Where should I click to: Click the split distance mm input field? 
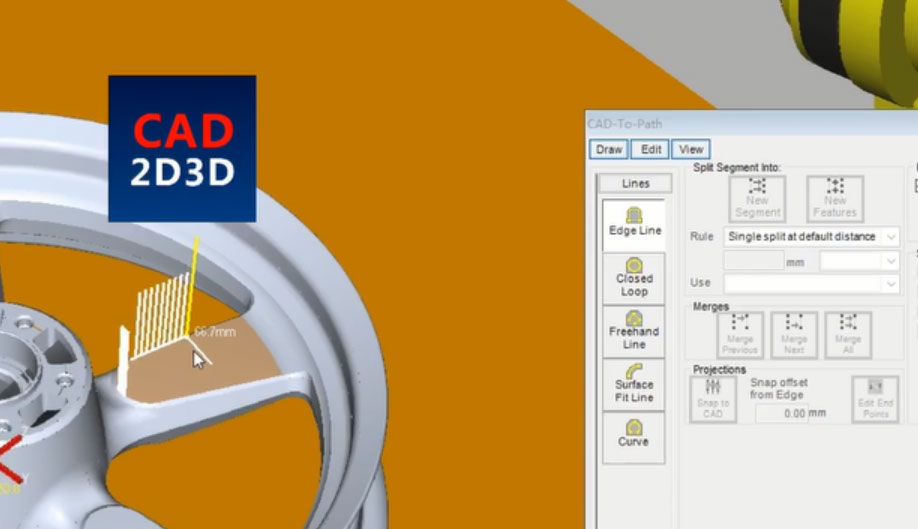pos(754,261)
